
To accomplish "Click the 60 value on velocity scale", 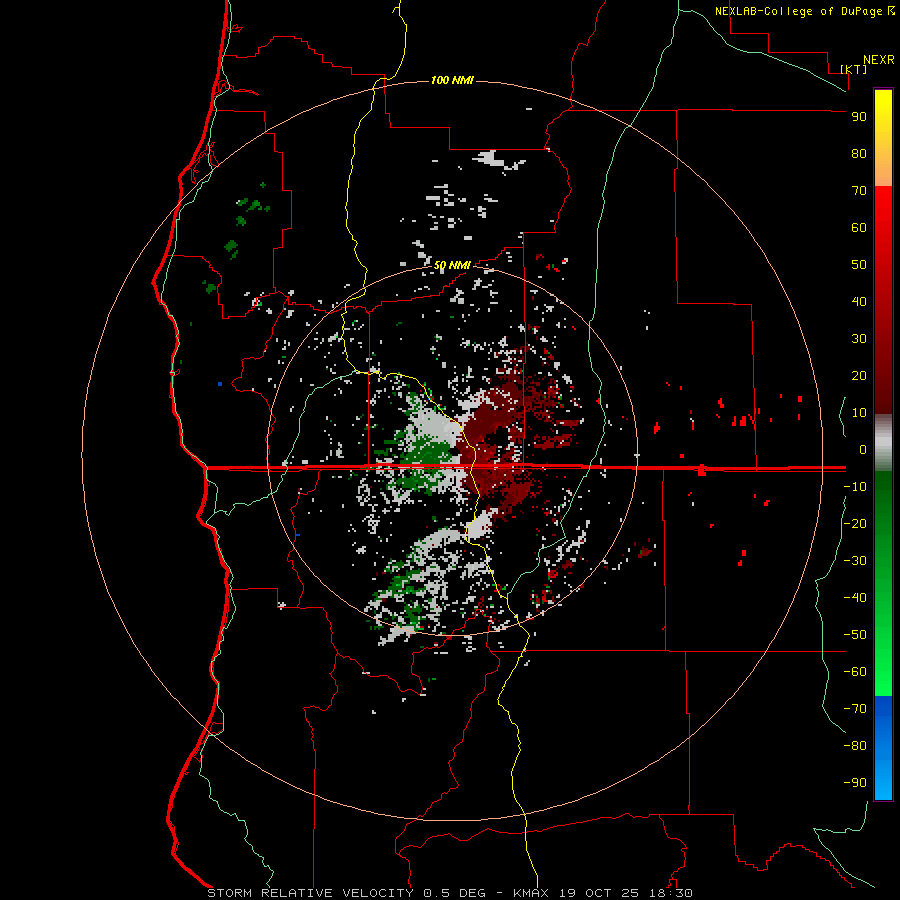I will (859, 227).
